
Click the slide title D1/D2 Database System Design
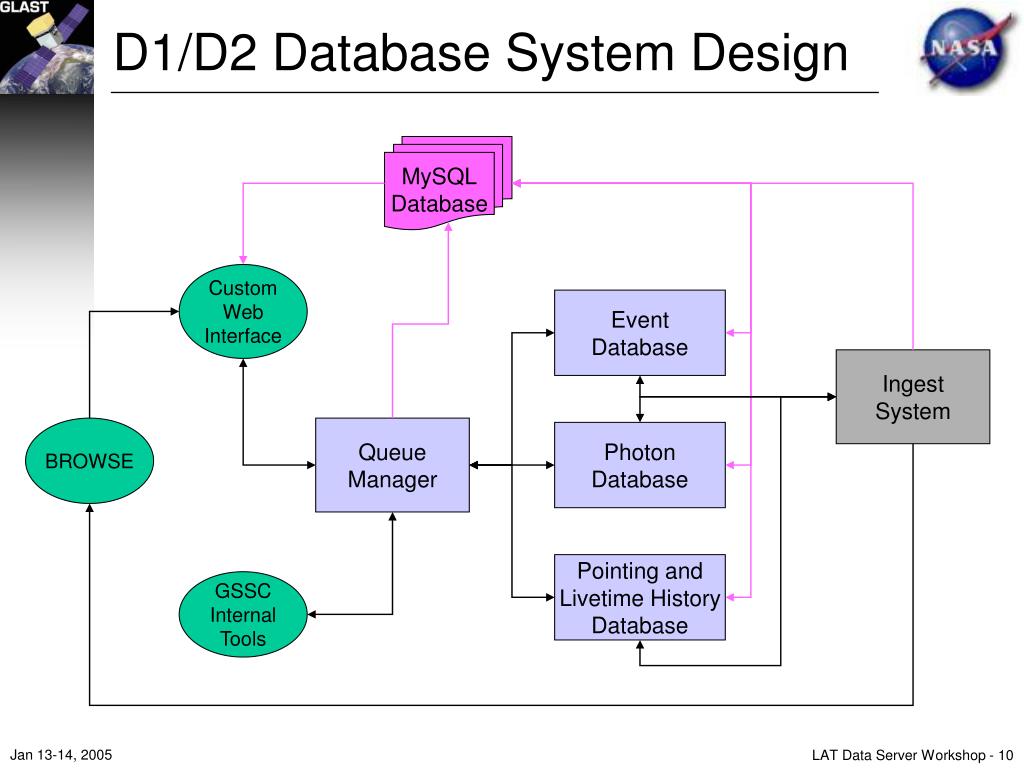tap(481, 52)
